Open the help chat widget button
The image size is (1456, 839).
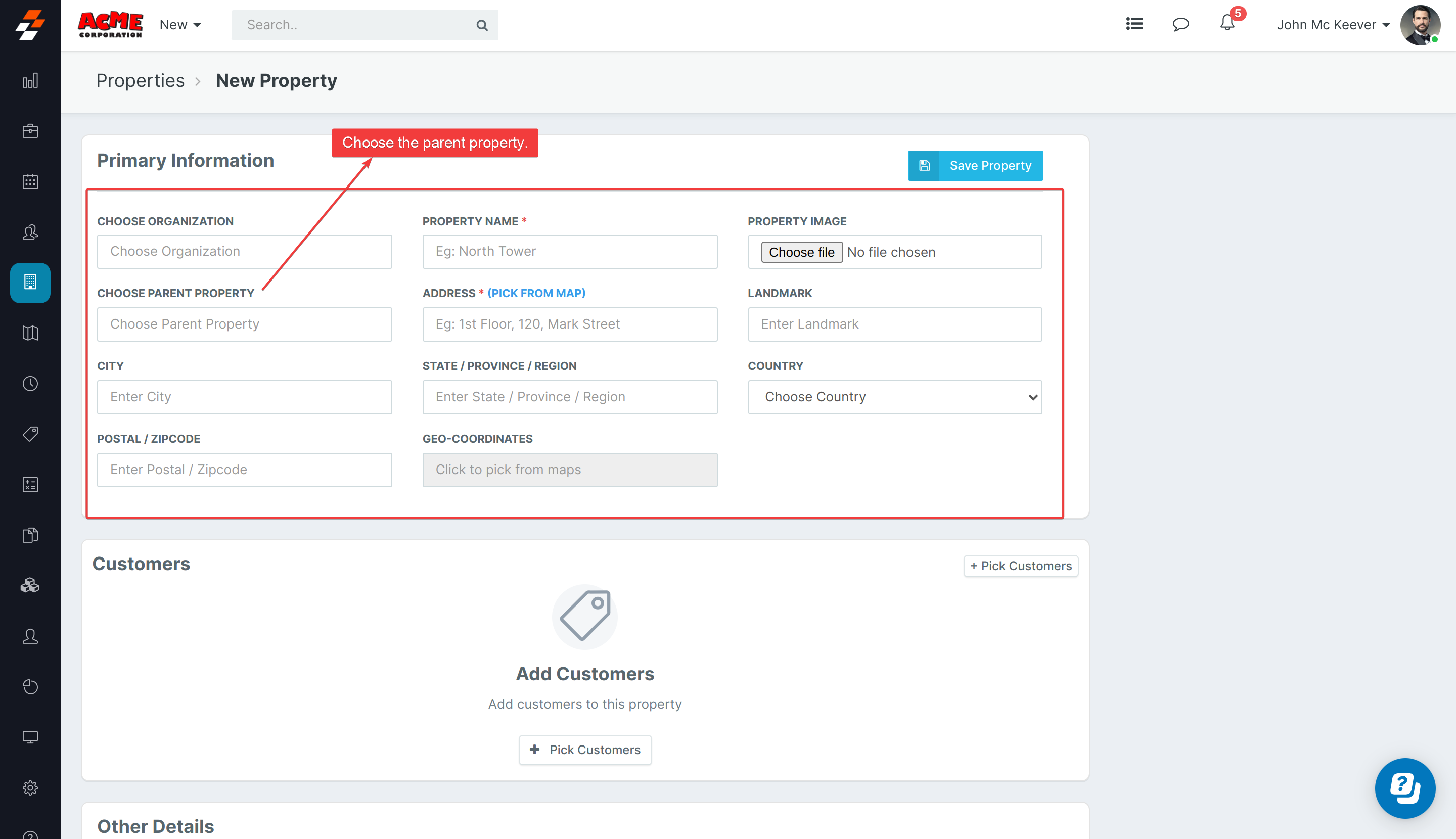[x=1404, y=788]
